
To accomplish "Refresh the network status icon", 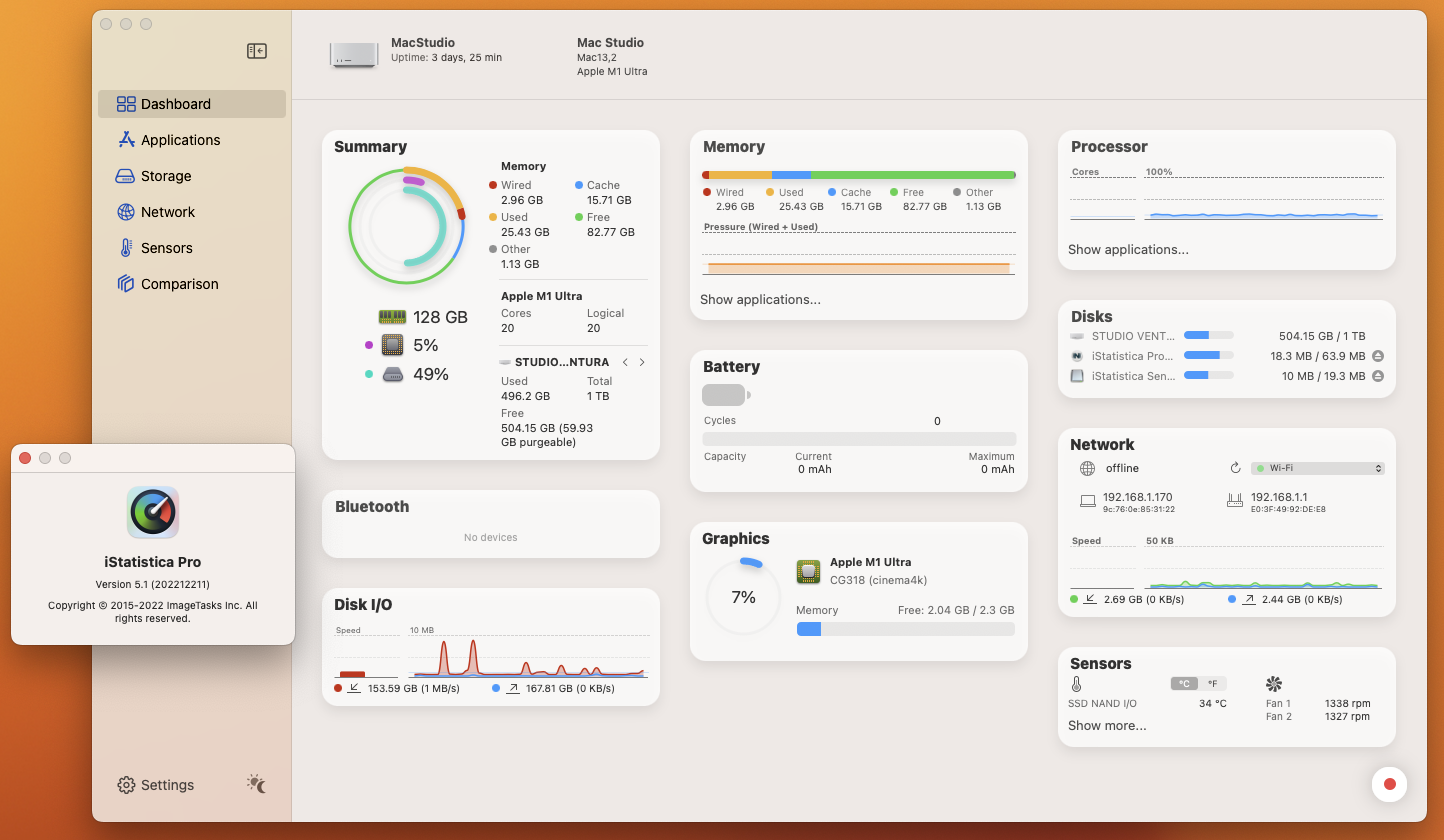I will point(1235,468).
